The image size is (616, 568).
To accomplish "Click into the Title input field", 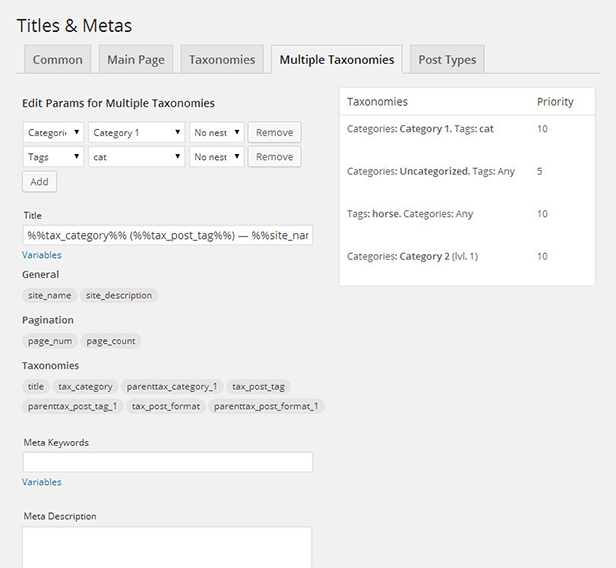I will tap(167, 236).
